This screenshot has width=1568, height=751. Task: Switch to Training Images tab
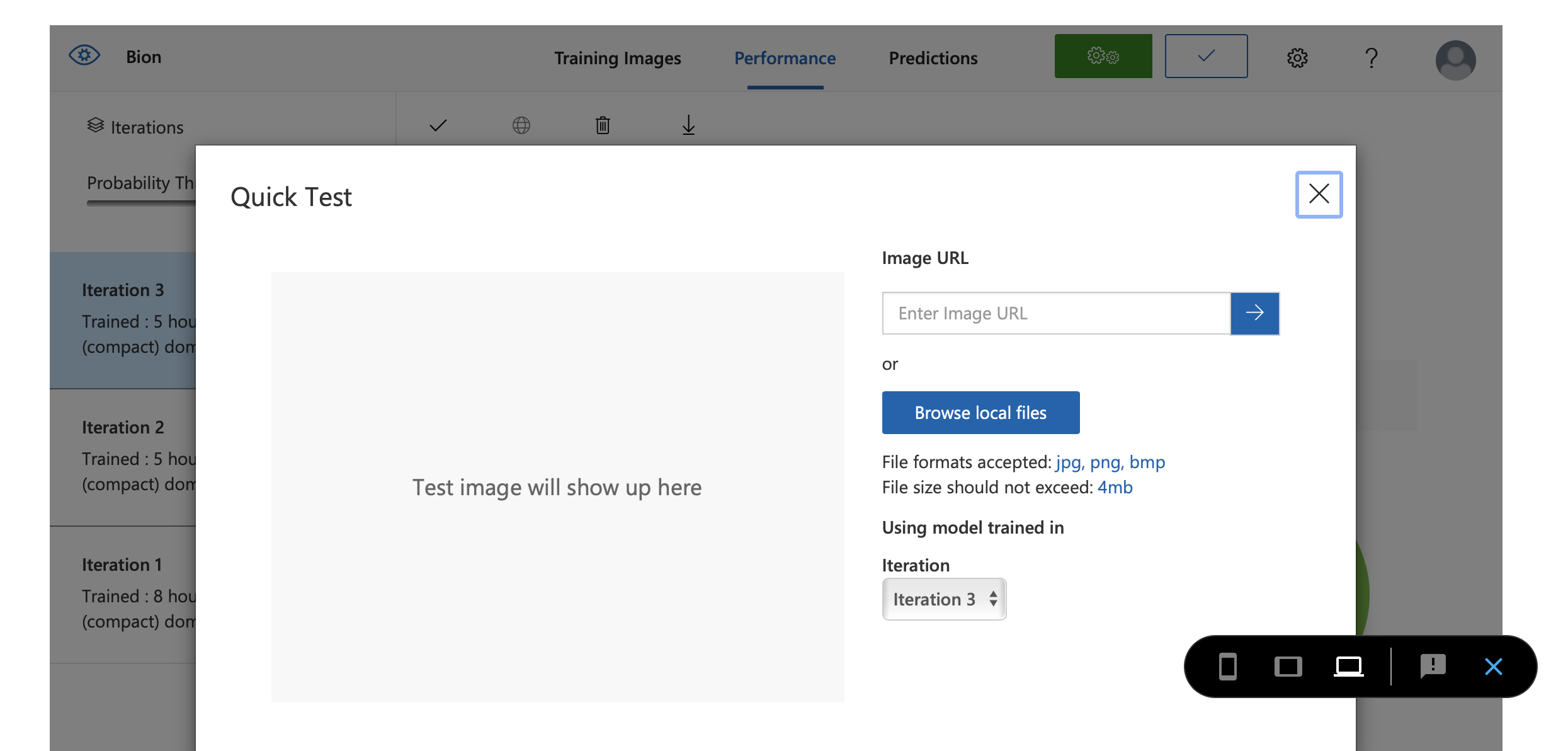coord(617,58)
